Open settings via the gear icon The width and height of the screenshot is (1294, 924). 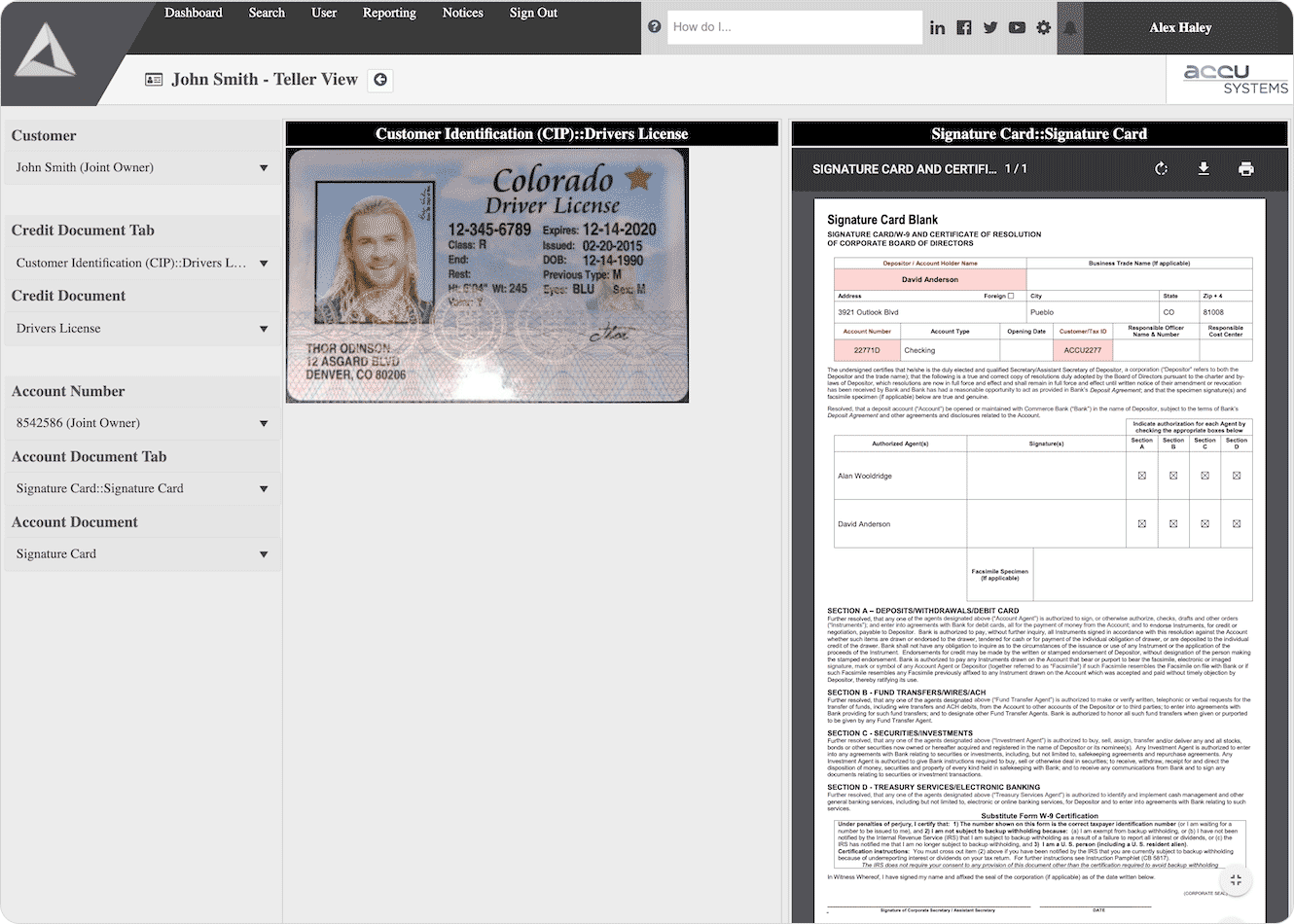(1043, 28)
